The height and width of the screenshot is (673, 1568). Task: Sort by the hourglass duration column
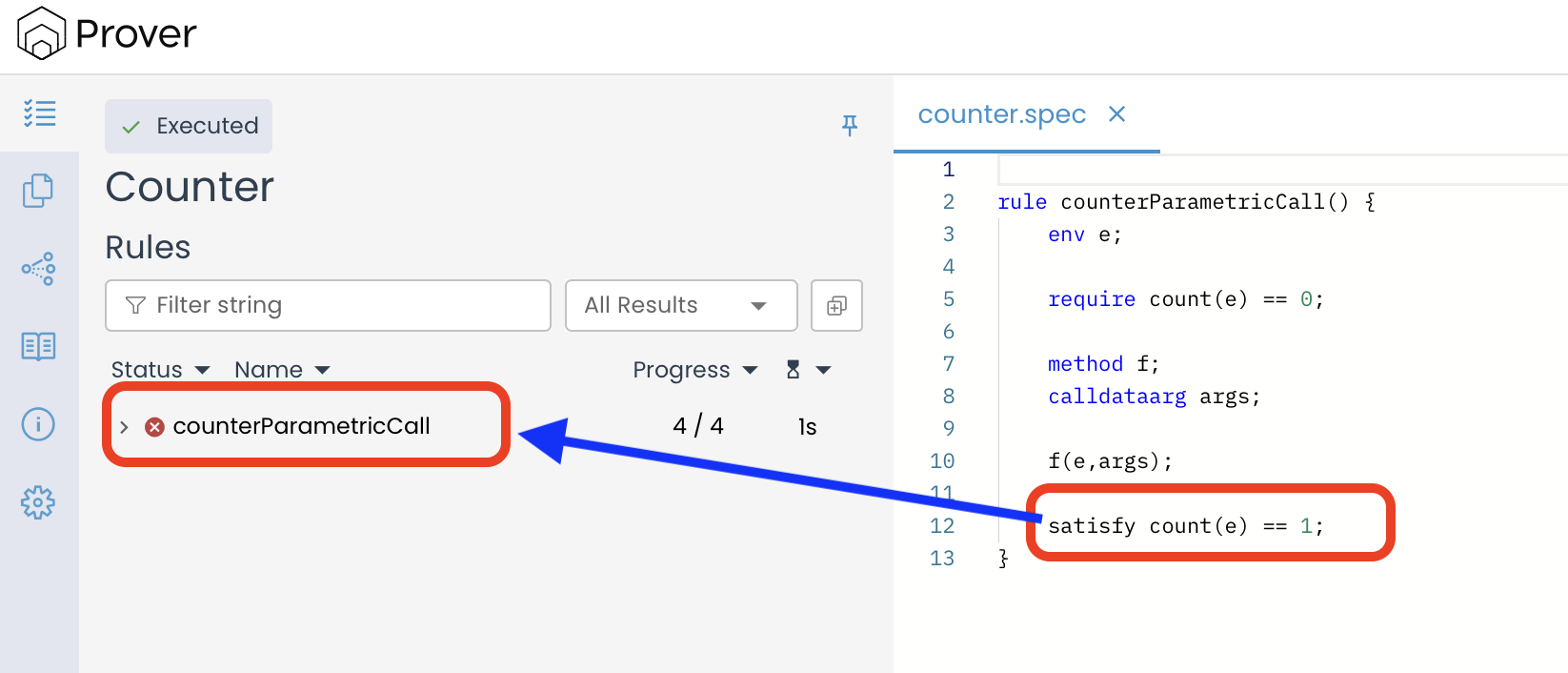pos(806,370)
